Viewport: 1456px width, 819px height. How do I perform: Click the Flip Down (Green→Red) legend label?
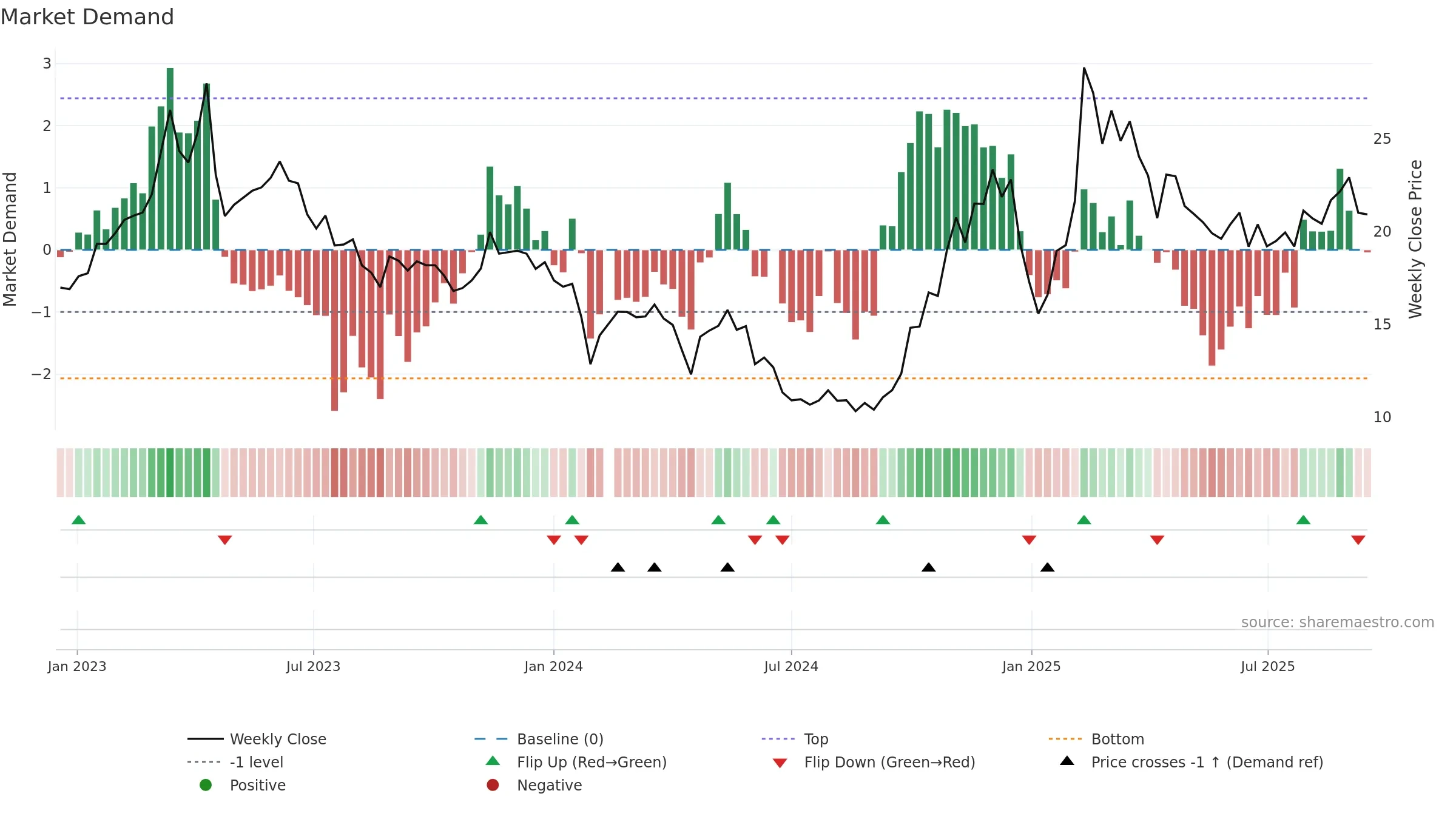889,762
